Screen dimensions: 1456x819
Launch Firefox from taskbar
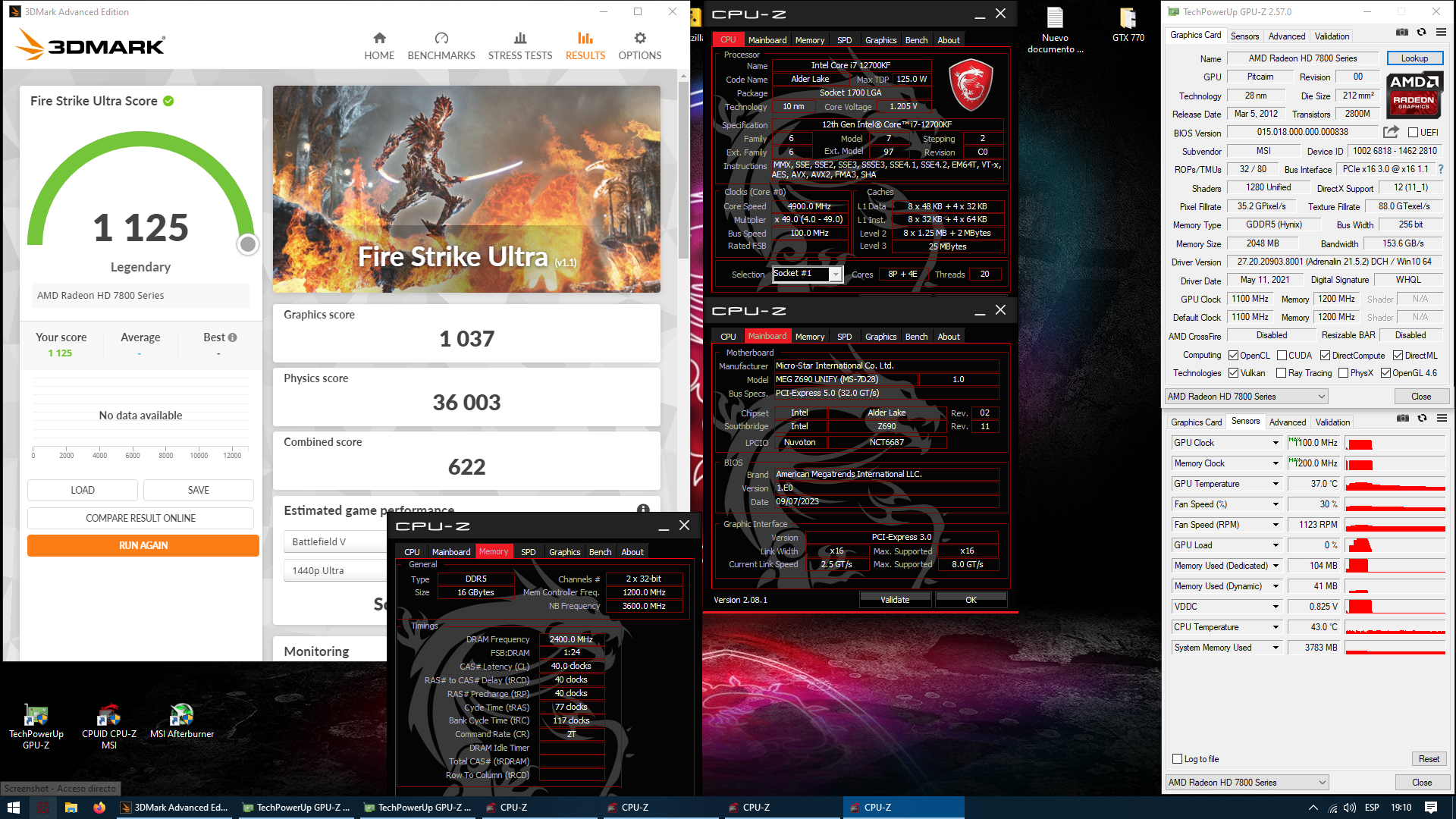point(99,808)
